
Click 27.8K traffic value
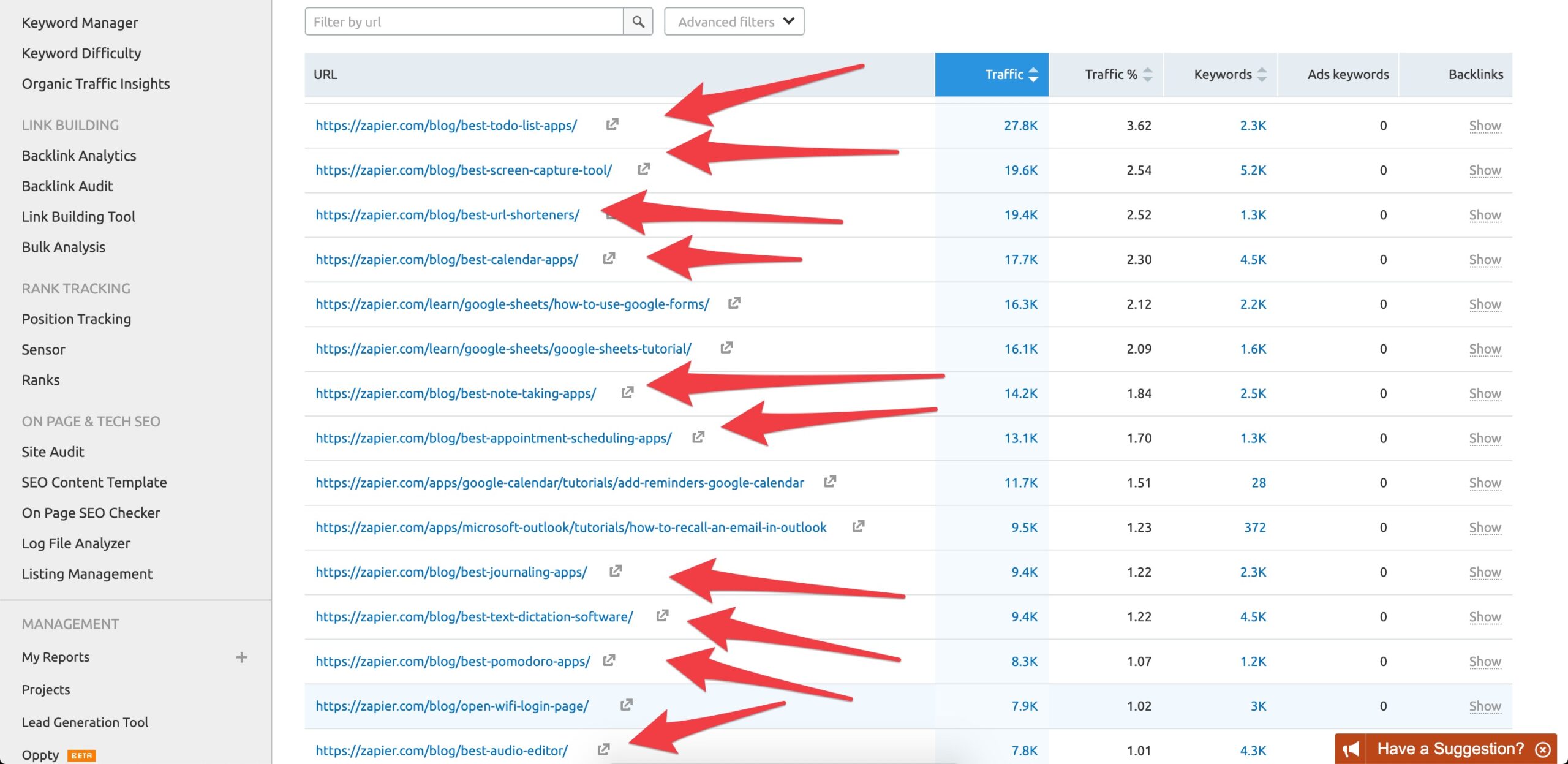tap(1020, 126)
